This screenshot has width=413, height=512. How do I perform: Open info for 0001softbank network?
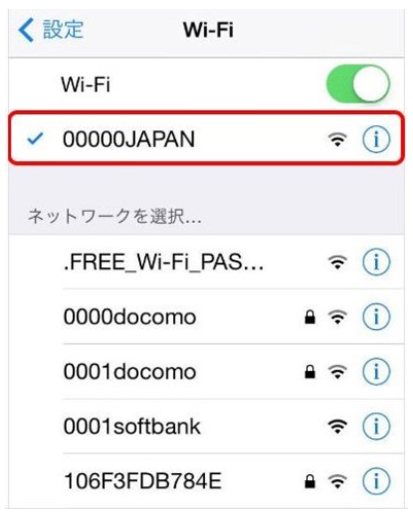376,426
